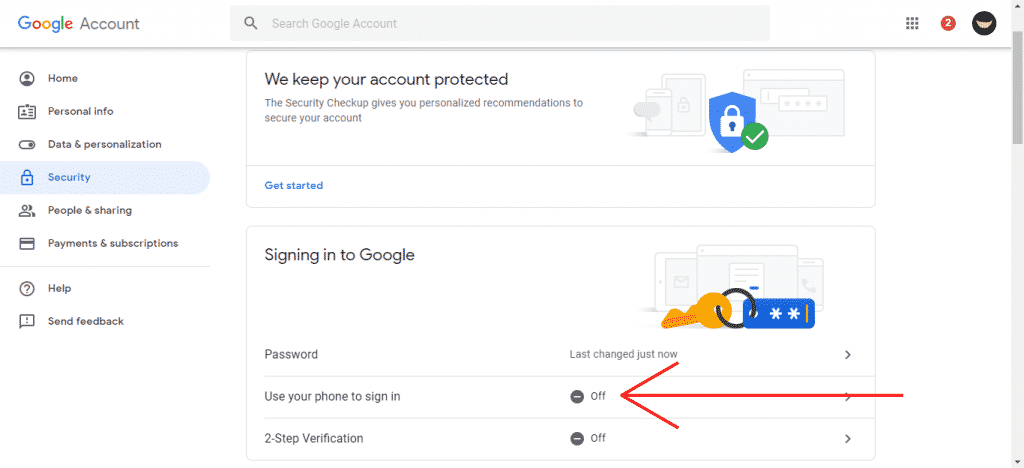Viewport: 1024px width, 468px height.
Task: Click the search magnifier icon
Action: tap(251, 23)
